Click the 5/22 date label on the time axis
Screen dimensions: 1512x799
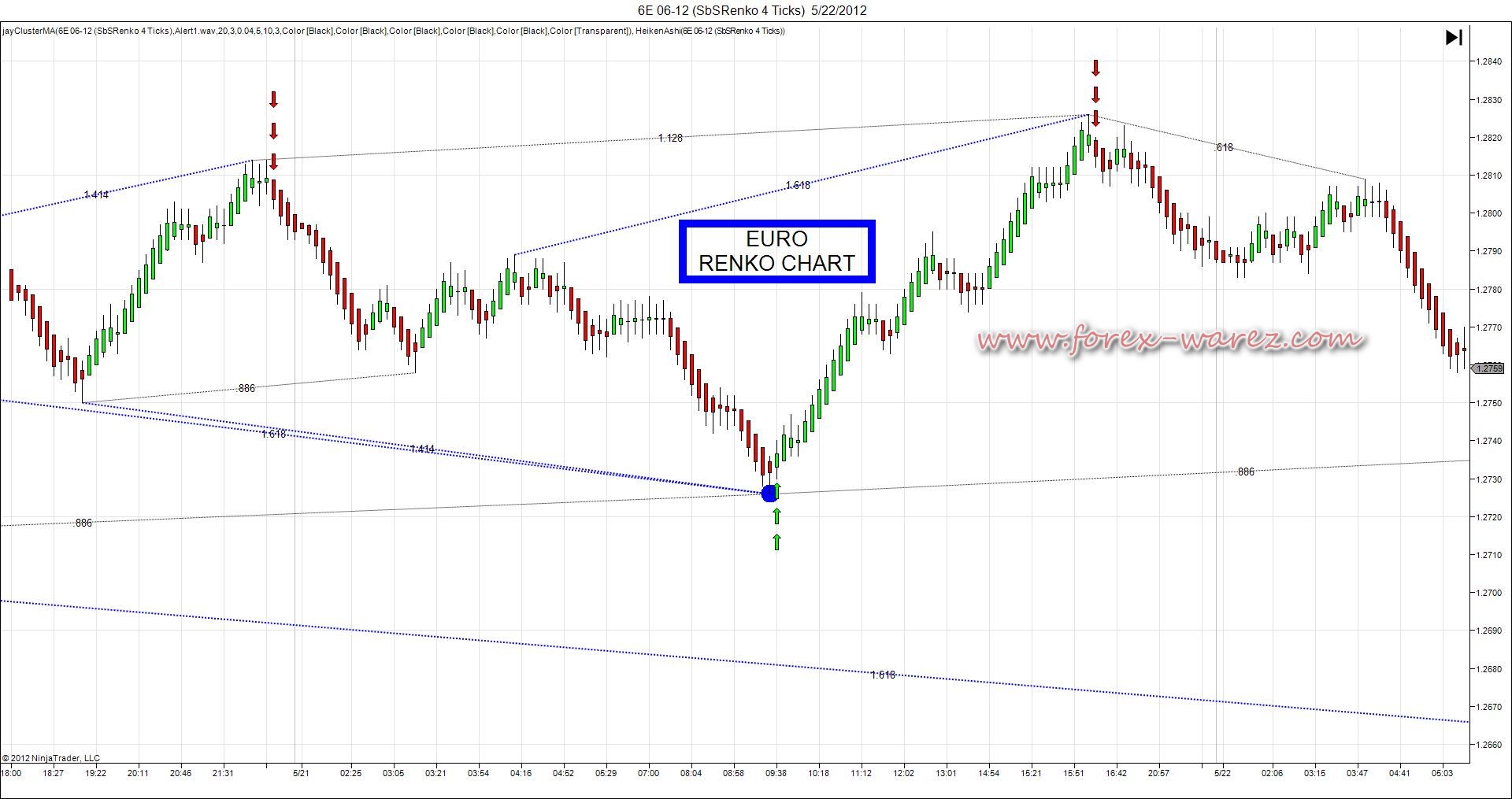1221,773
